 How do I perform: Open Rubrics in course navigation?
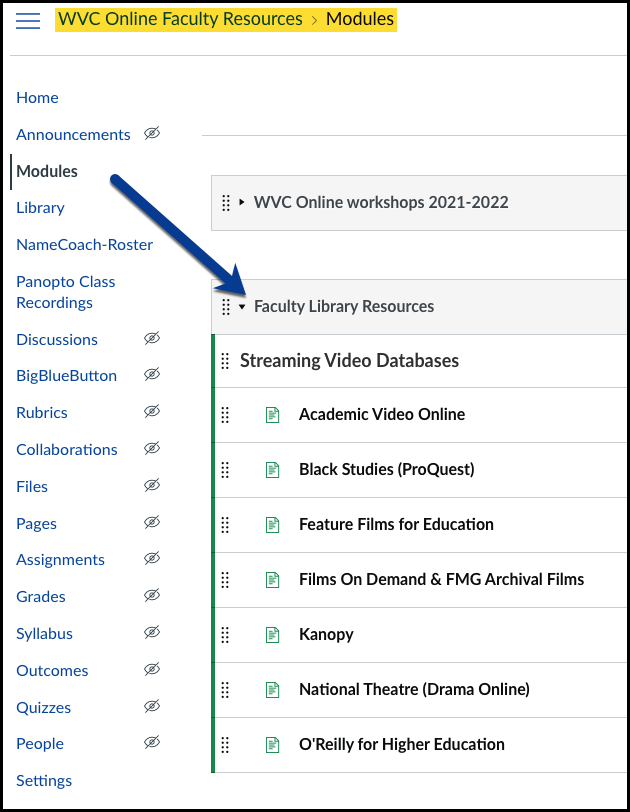[42, 413]
